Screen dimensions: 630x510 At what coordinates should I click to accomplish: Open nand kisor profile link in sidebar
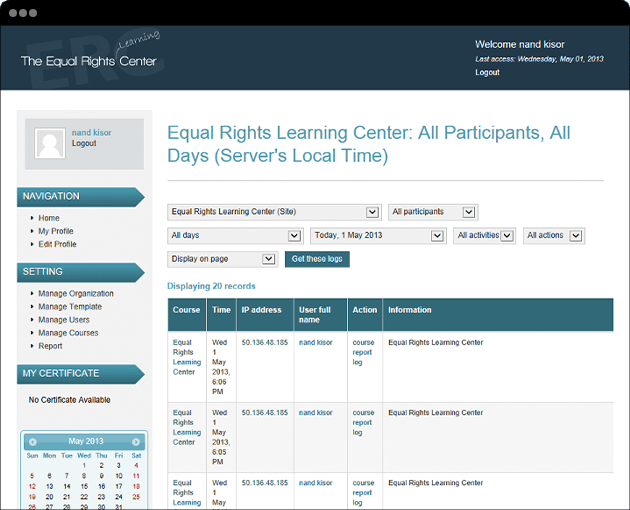pos(92,133)
